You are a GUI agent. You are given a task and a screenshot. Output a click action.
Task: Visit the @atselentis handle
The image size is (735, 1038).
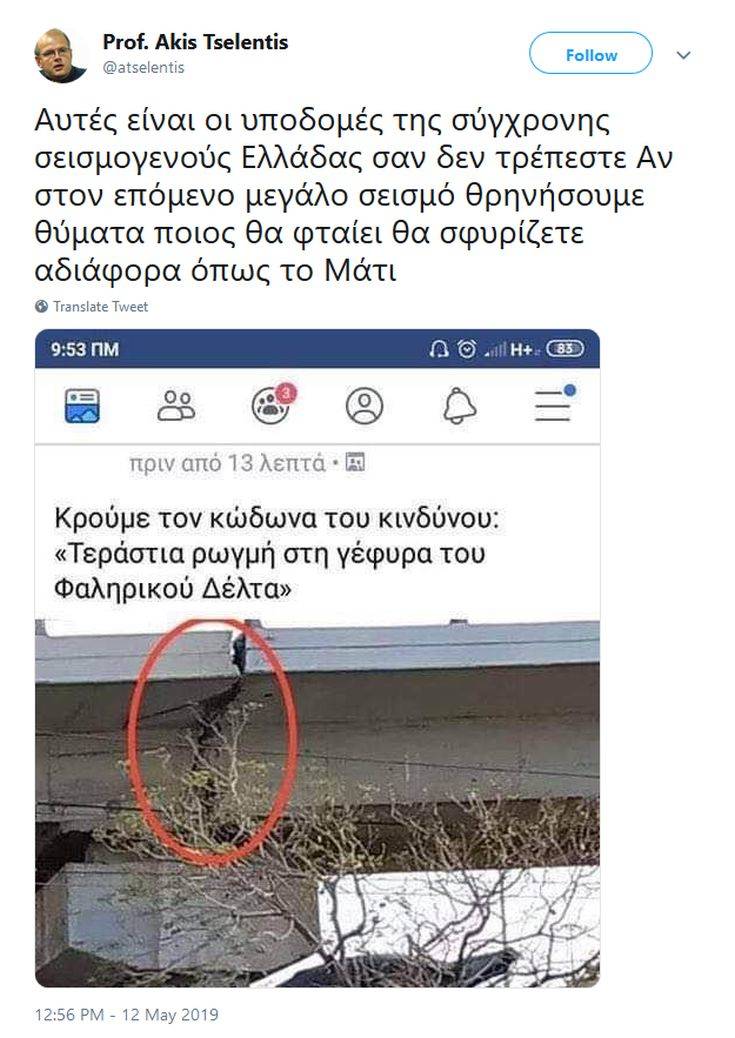click(144, 68)
